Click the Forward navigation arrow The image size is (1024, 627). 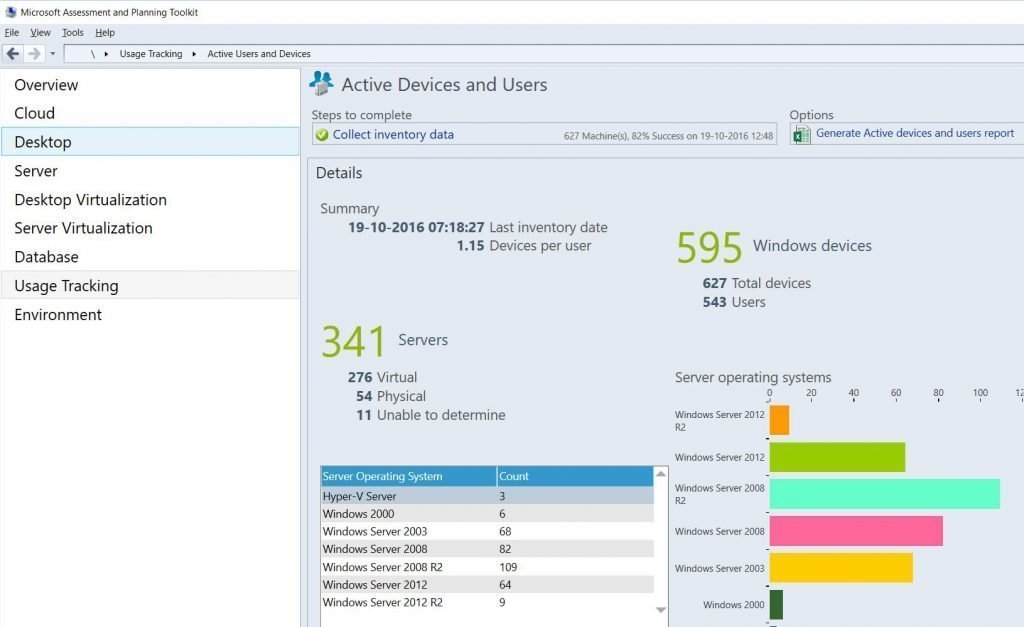point(34,53)
